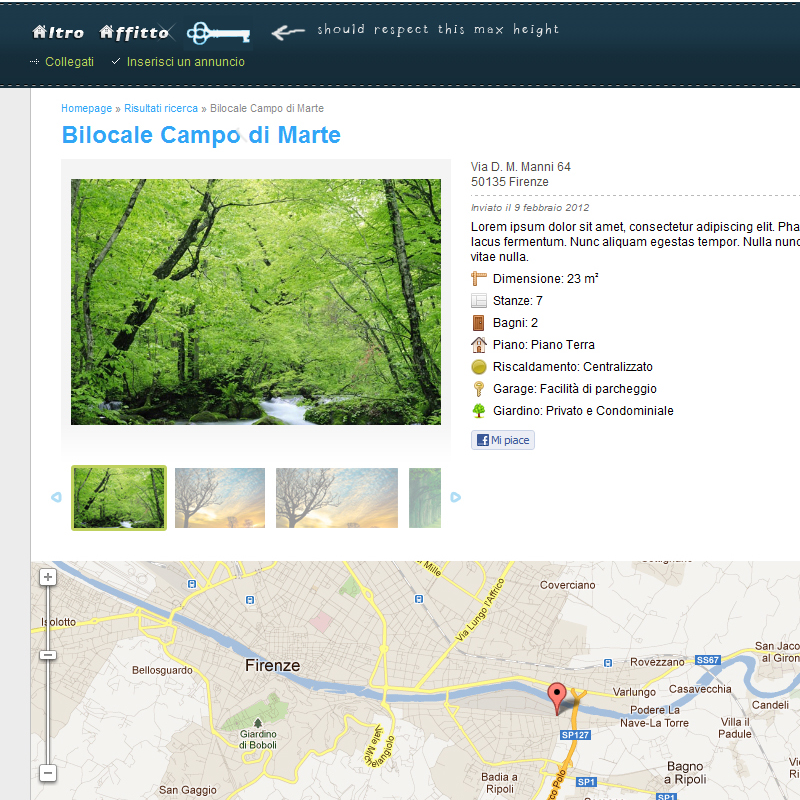Click the map zoom slider handle
This screenshot has width=800, height=800.
click(48, 655)
